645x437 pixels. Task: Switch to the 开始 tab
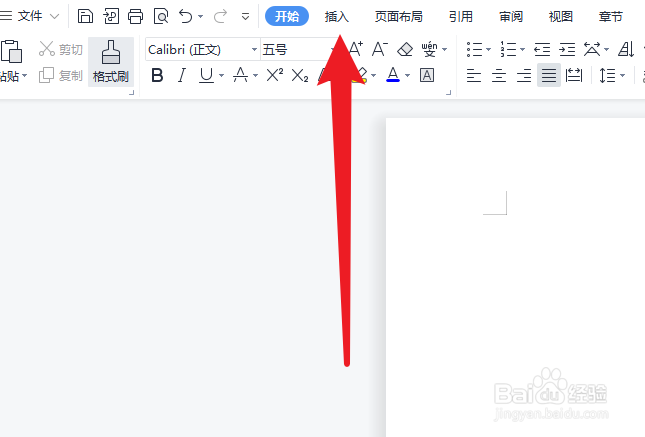(287, 16)
